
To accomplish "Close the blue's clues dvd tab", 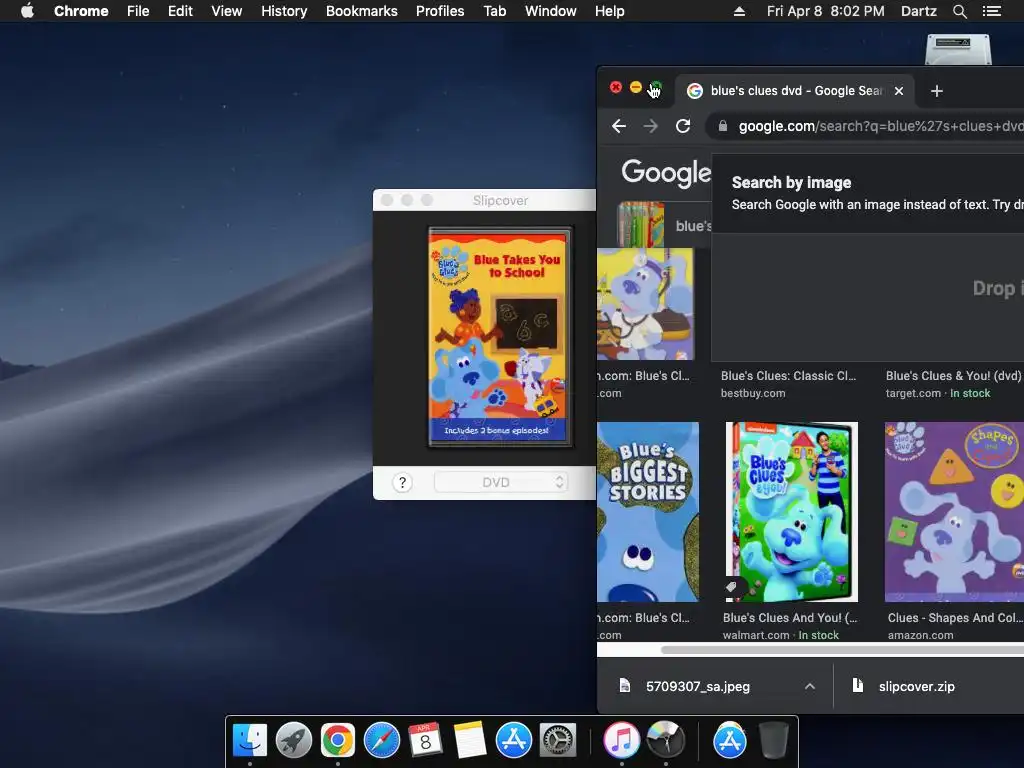I will coord(899,91).
